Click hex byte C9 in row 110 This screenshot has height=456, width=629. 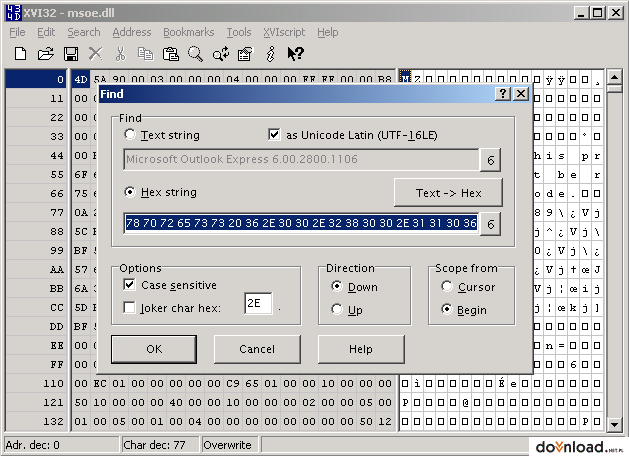pos(233,383)
